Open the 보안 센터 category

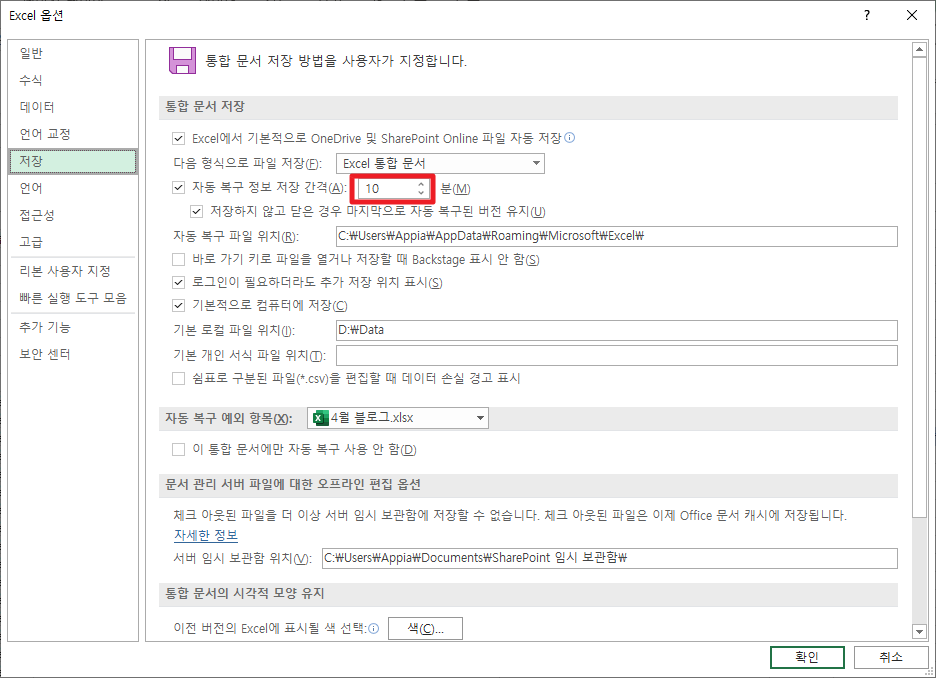73,354
